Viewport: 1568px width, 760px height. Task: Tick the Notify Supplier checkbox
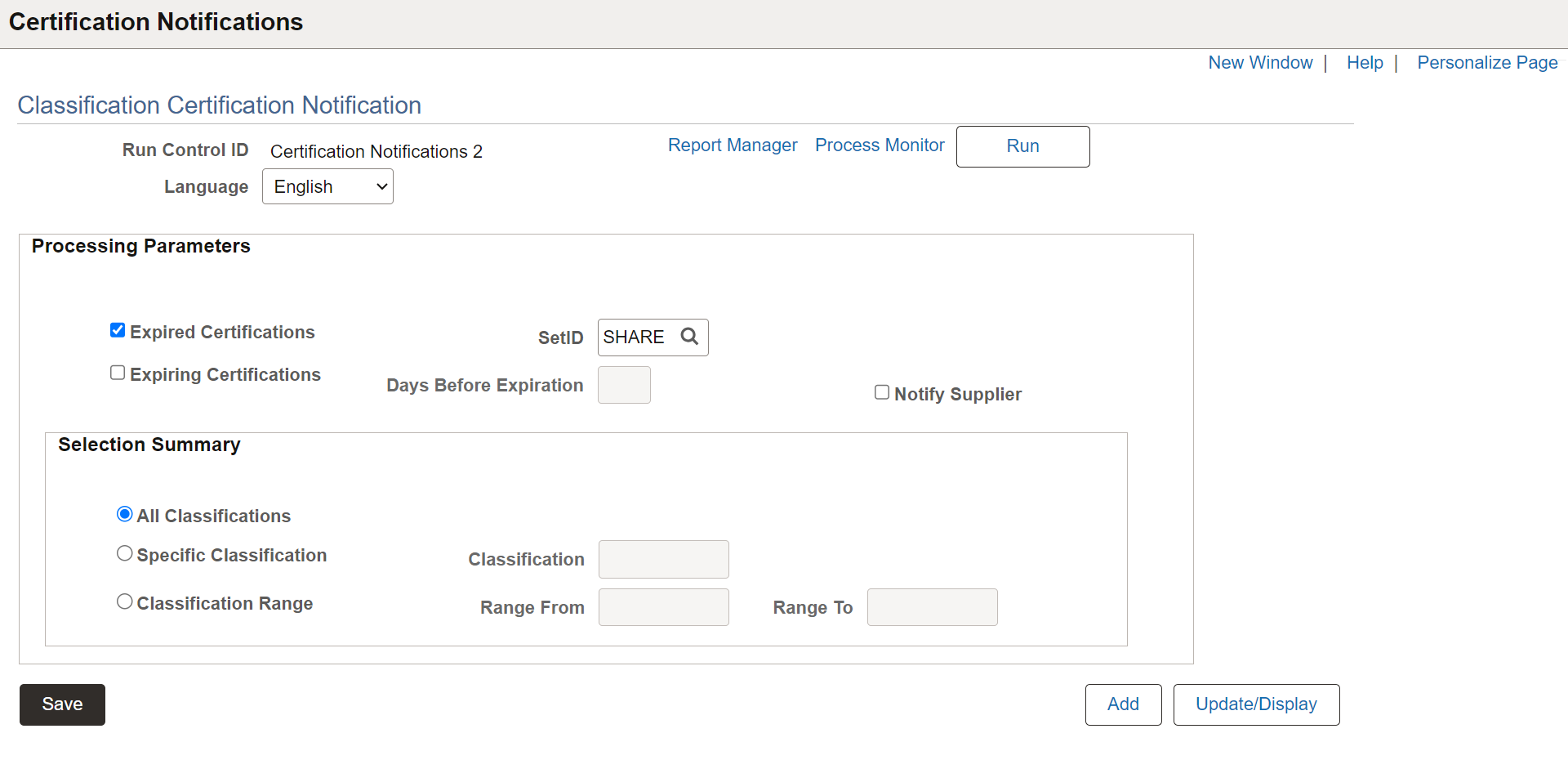882,392
